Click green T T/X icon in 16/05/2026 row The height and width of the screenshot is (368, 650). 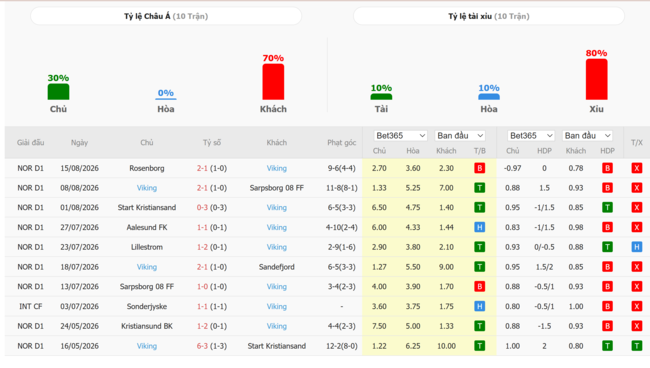(x=637, y=346)
